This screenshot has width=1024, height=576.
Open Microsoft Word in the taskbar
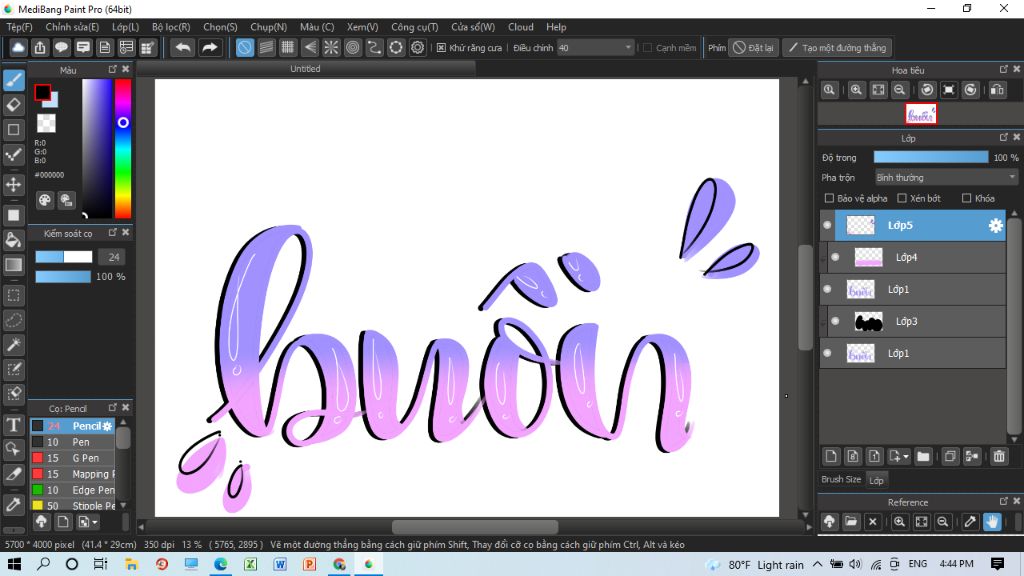coord(280,564)
